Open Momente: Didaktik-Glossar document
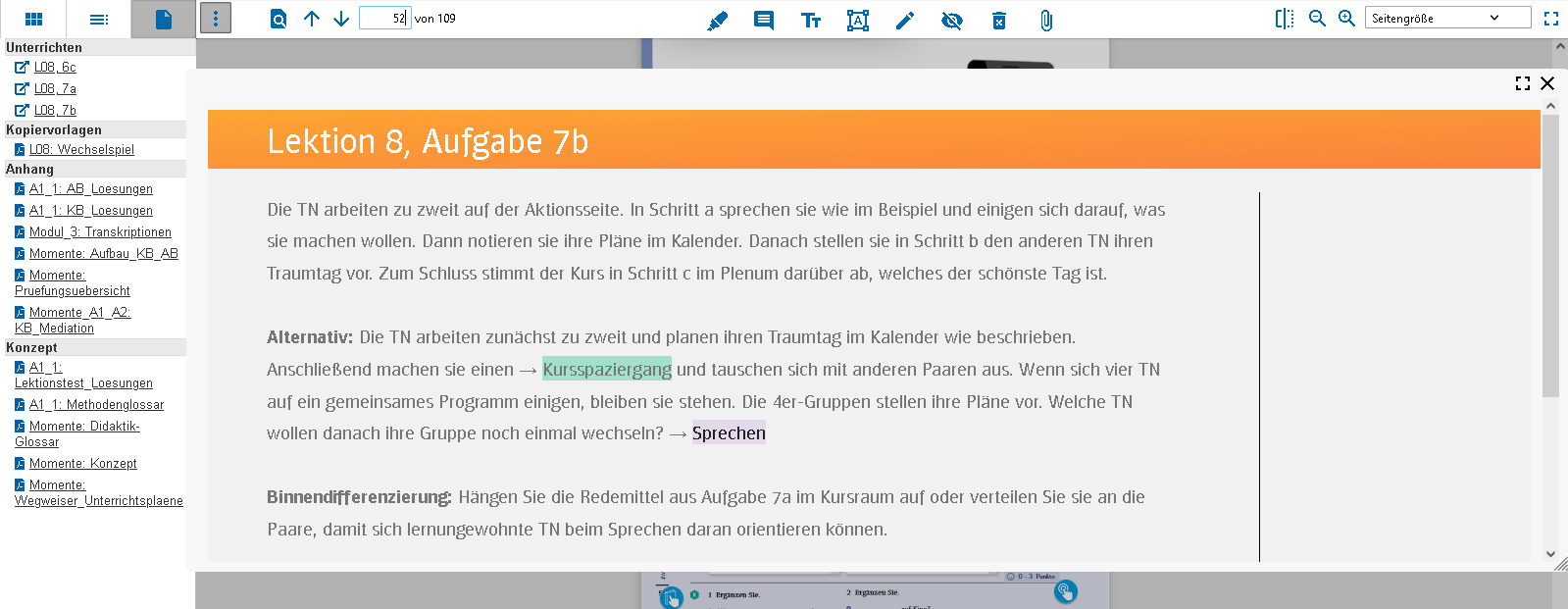This screenshot has width=1568, height=609. (77, 433)
